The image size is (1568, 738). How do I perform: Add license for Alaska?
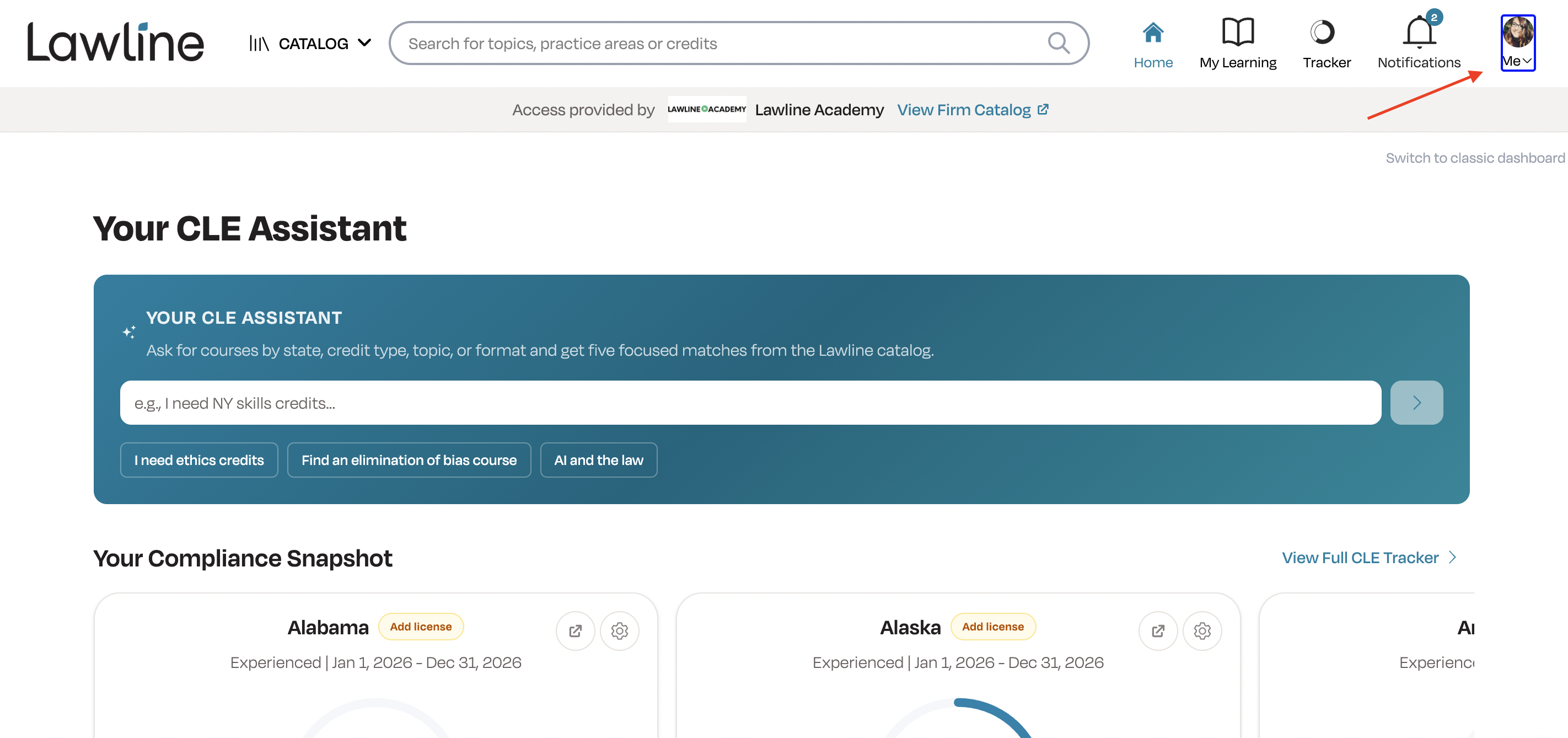click(993, 627)
